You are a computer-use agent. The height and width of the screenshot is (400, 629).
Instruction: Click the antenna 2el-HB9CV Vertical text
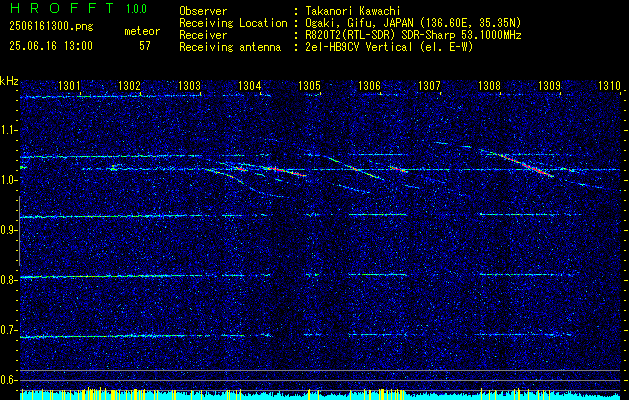[389, 47]
